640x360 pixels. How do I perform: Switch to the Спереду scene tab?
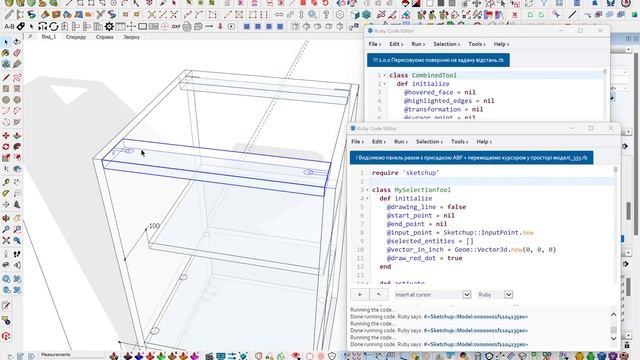[76, 37]
